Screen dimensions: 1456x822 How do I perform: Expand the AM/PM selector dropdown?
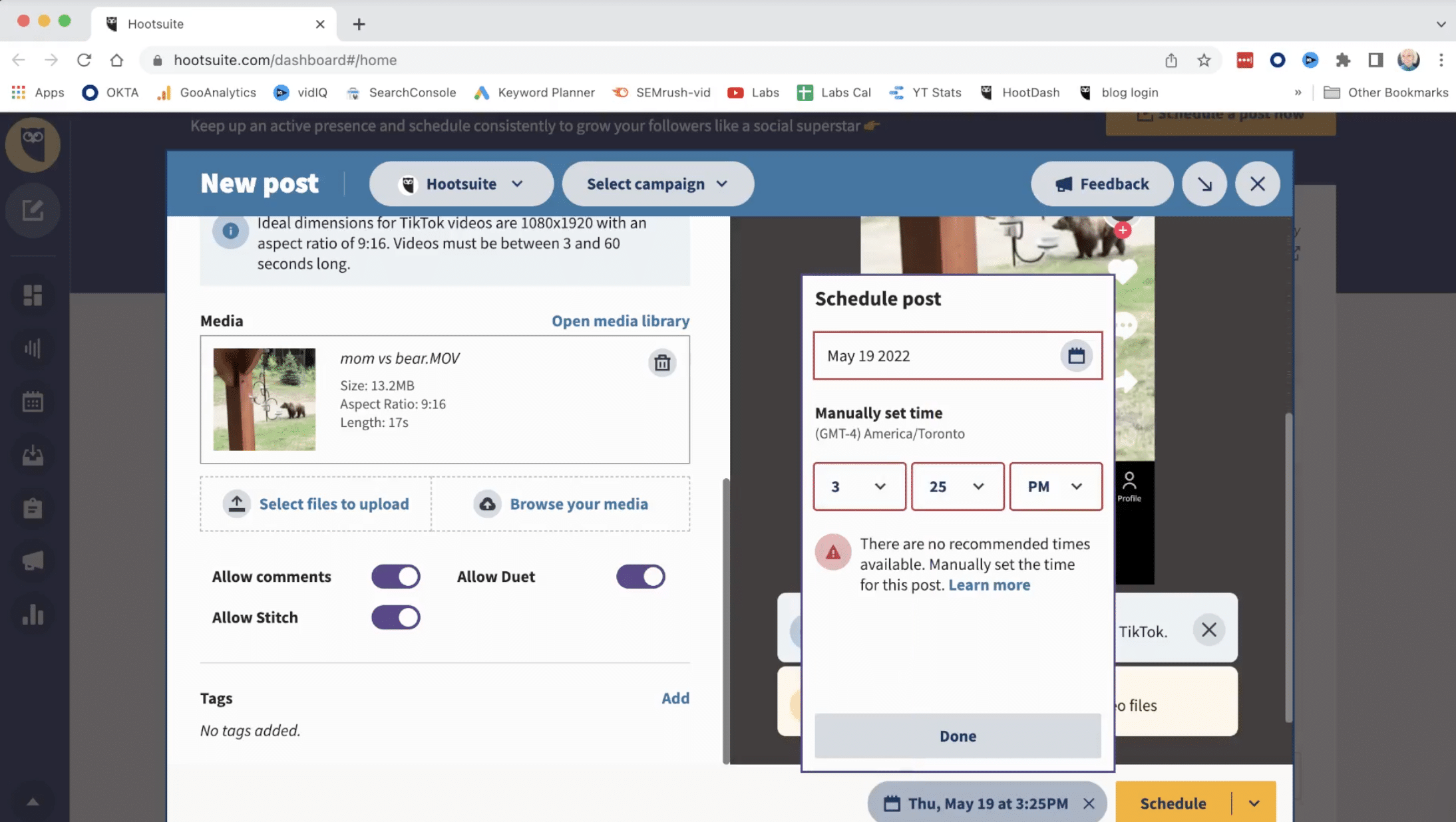[1055, 485]
